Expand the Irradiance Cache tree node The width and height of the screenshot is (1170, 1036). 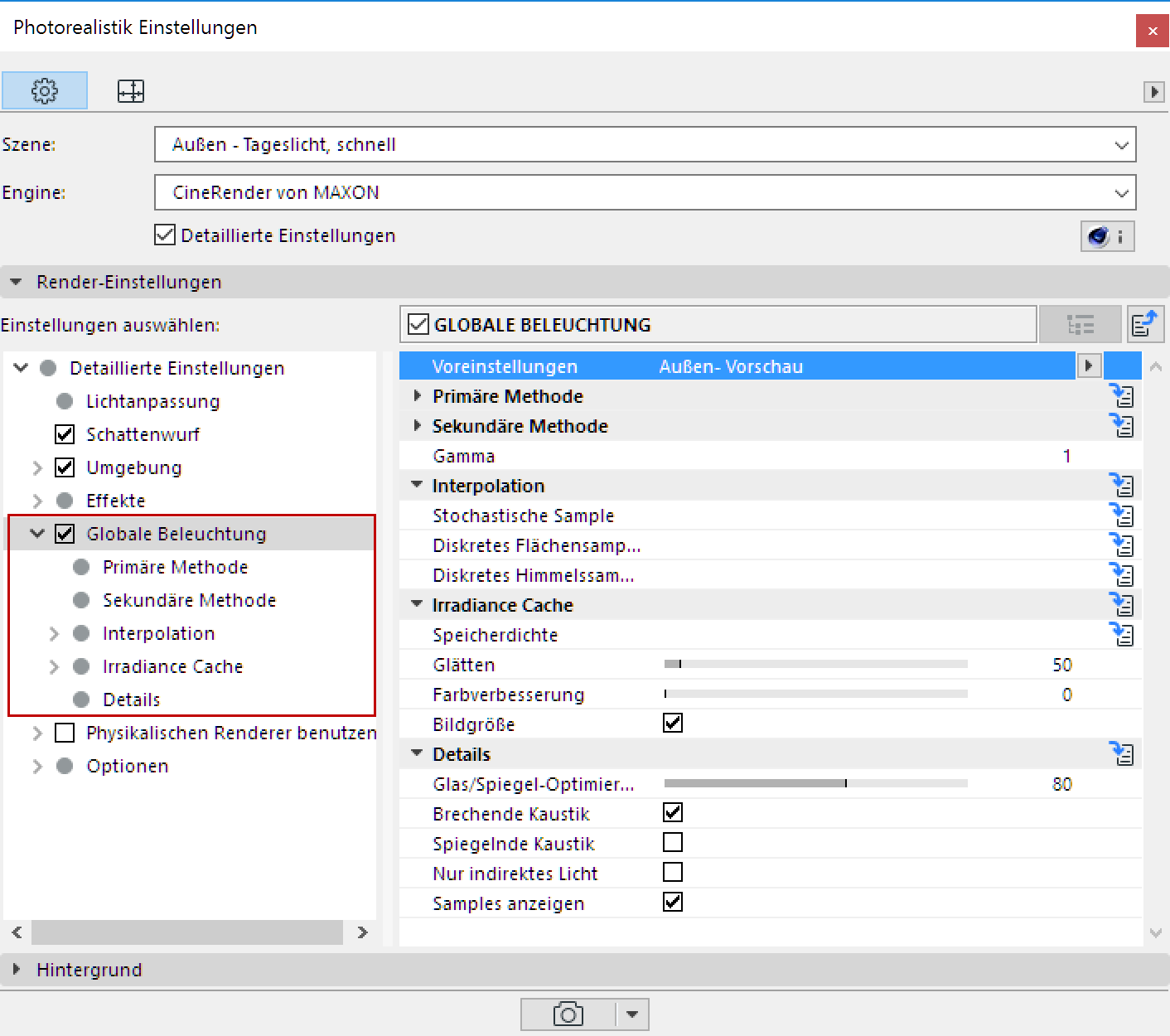(54, 666)
